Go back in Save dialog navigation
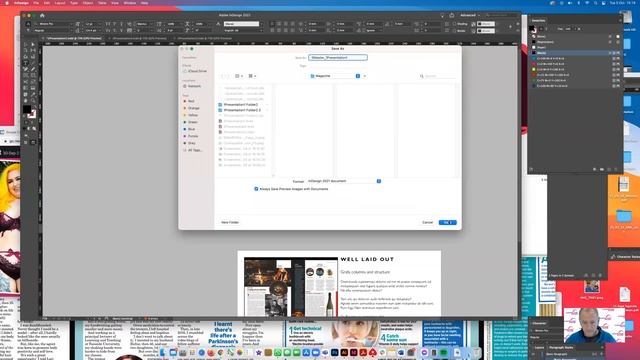Viewport: 640px width, 360px height. 223,76
